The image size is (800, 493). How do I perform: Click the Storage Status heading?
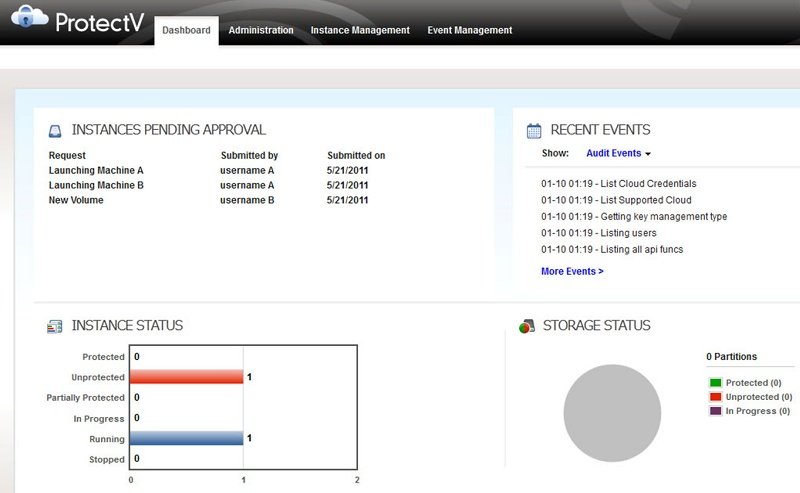[596, 325]
